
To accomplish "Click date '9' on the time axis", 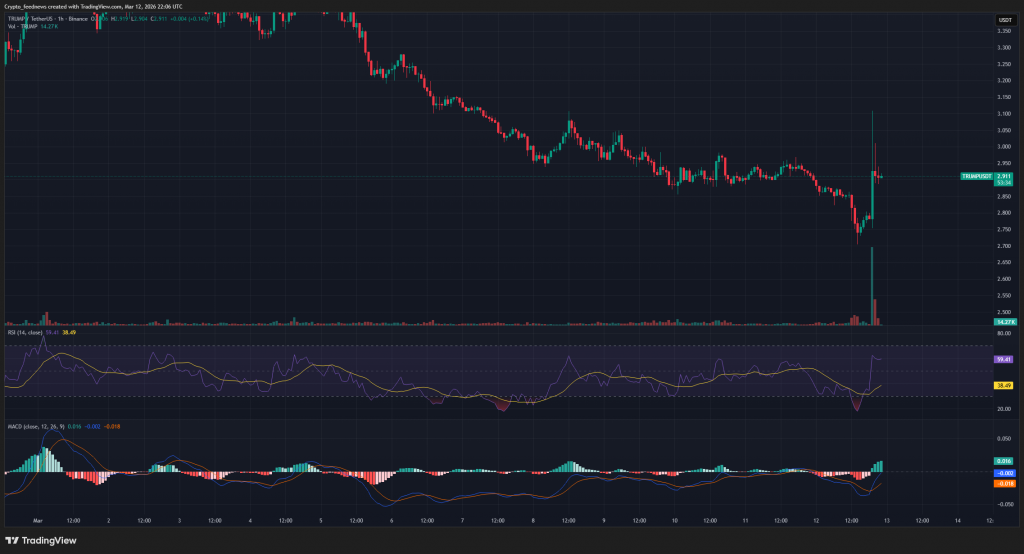I will click(x=604, y=521).
